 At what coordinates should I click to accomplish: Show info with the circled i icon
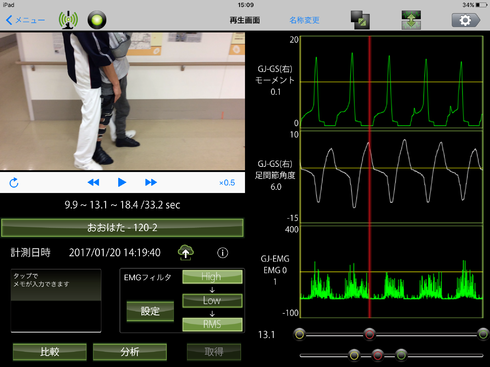[223, 253]
